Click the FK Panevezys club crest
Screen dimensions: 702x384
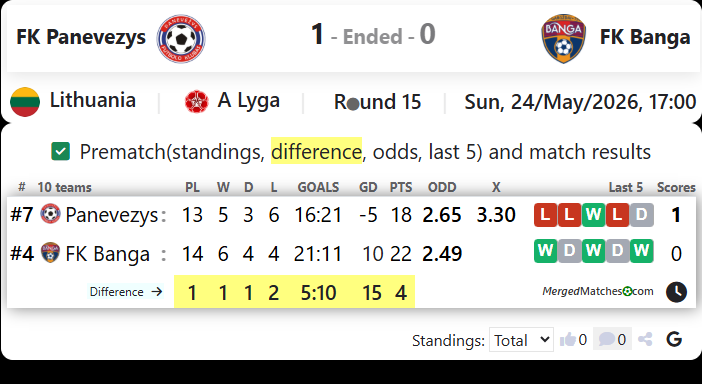pyautogui.click(x=181, y=38)
